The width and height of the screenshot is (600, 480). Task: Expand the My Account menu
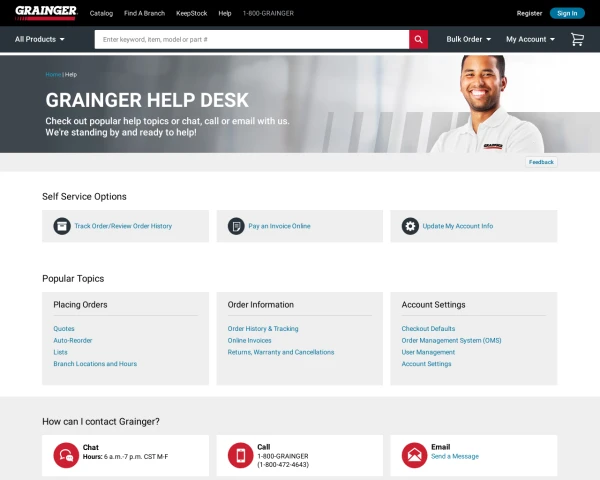(530, 39)
